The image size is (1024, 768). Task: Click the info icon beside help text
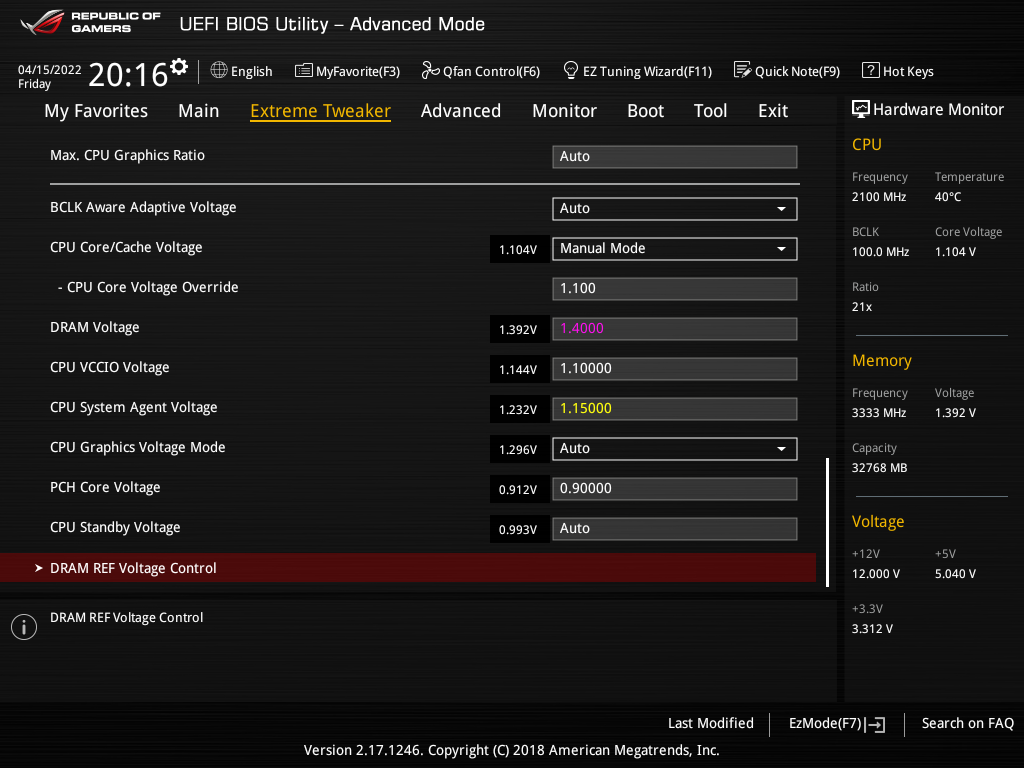tap(24, 627)
